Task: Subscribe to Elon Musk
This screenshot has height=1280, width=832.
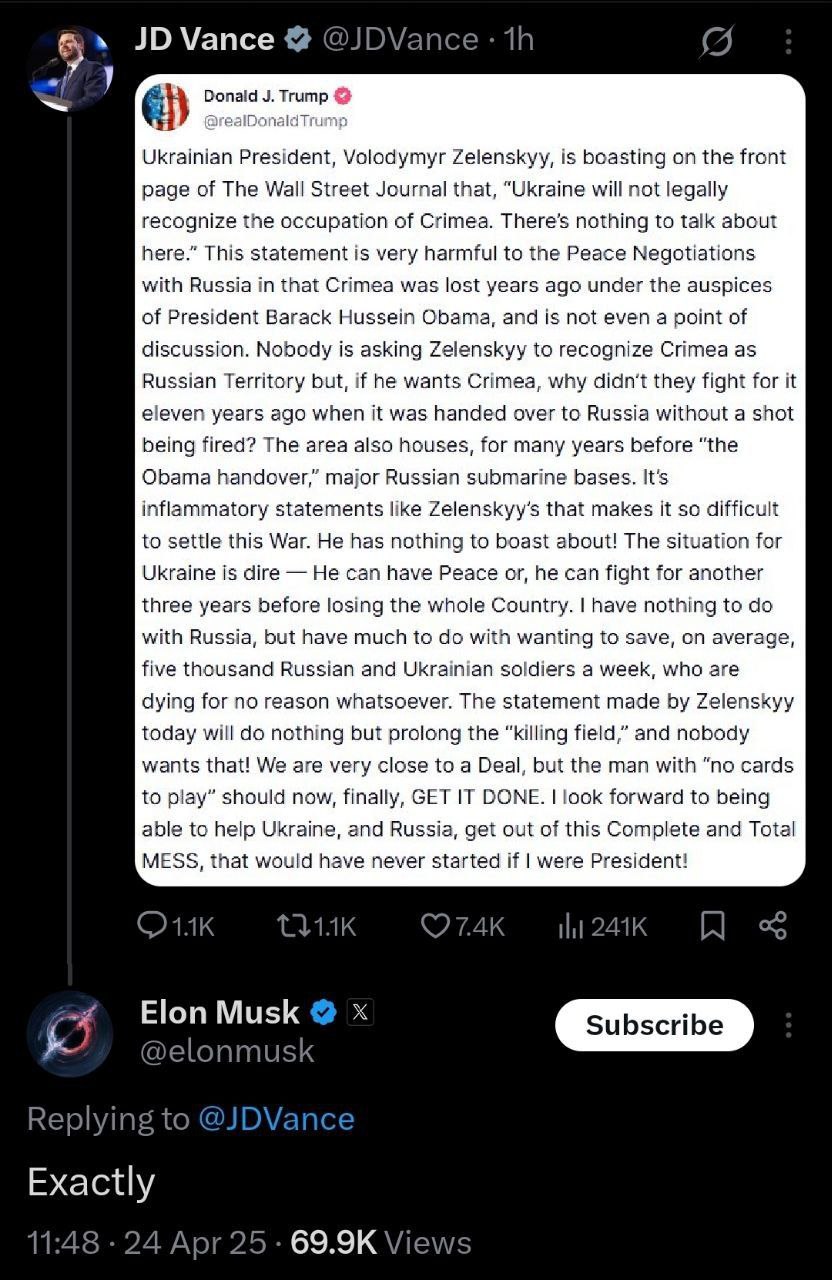Action: pyautogui.click(x=654, y=1025)
